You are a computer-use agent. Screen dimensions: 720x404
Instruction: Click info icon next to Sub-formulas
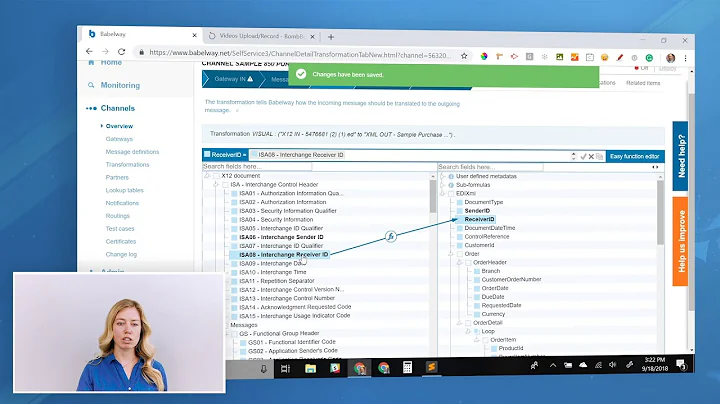click(451, 185)
